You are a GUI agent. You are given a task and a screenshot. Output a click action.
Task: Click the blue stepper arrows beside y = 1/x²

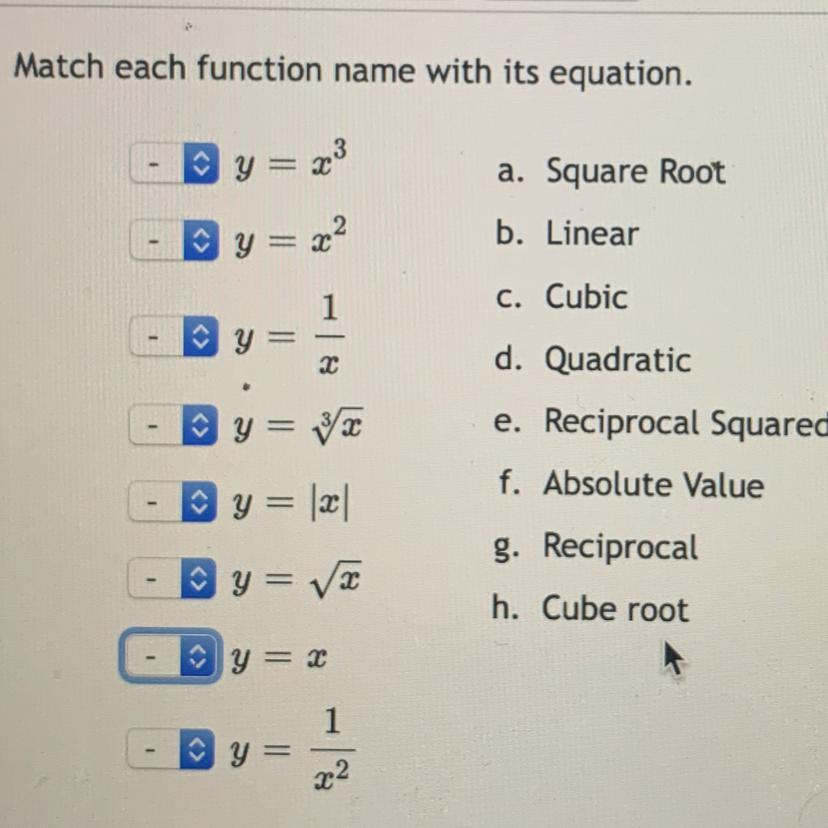pos(197,749)
